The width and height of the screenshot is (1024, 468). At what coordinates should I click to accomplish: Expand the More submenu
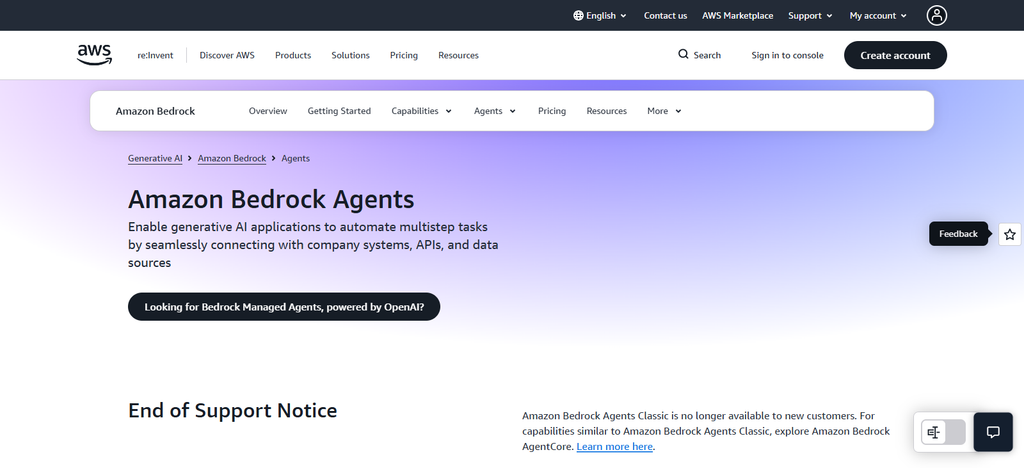665,111
